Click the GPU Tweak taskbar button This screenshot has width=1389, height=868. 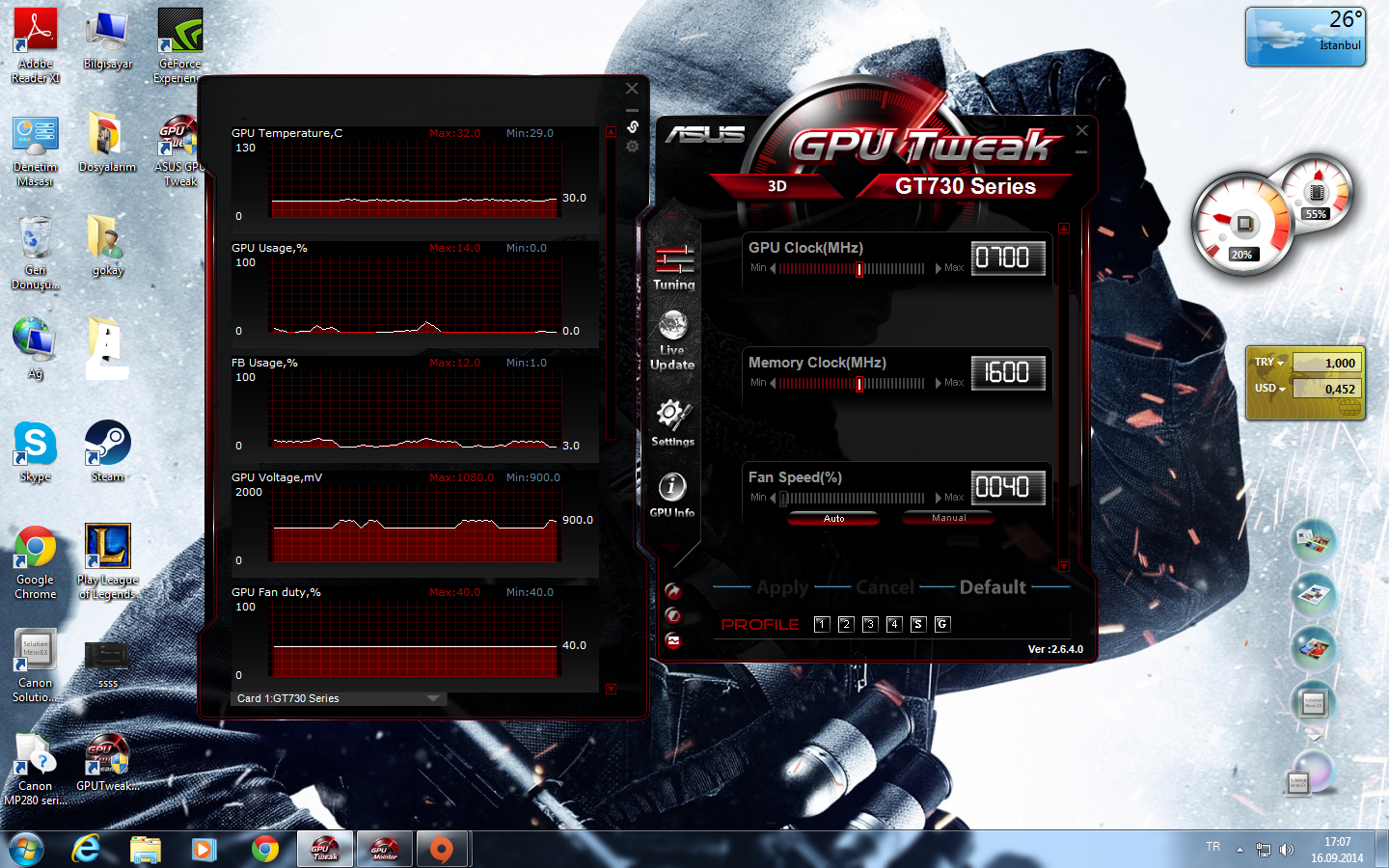pyautogui.click(x=325, y=849)
